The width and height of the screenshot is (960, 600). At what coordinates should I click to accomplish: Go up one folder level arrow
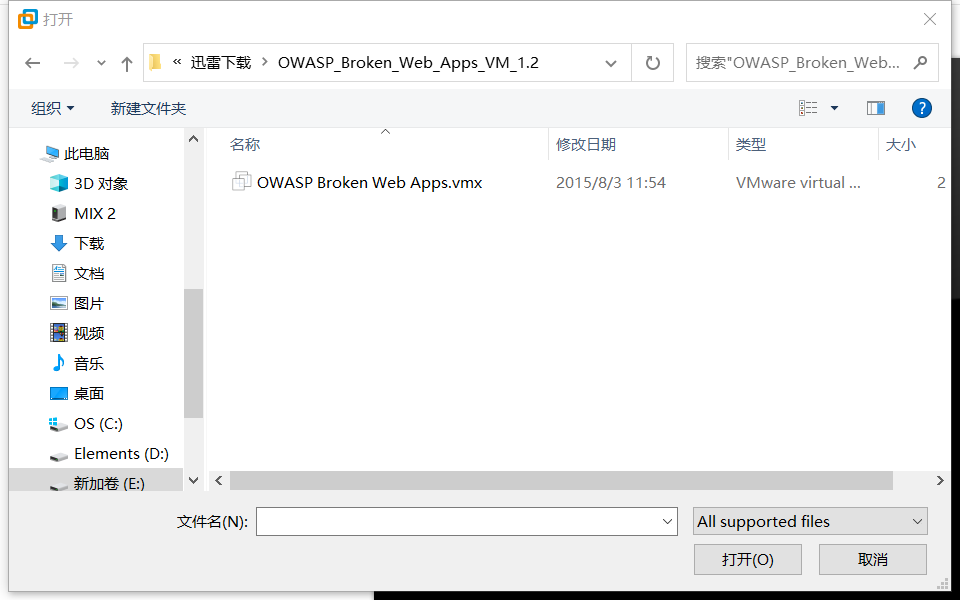coord(127,63)
